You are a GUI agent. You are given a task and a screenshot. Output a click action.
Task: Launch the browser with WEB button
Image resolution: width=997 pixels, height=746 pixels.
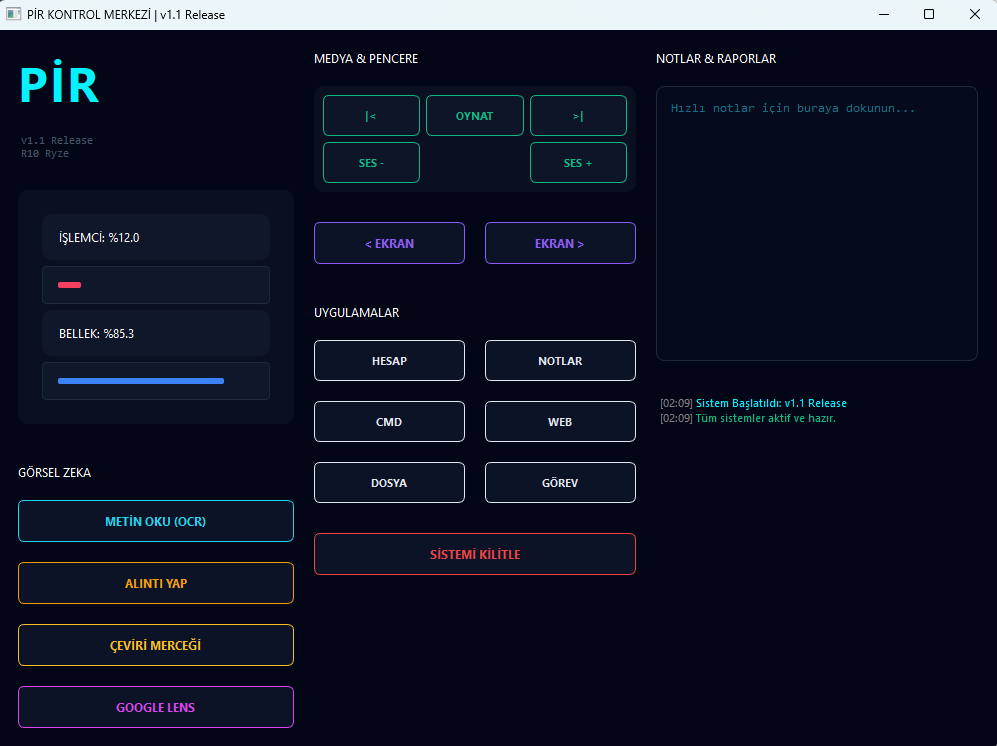[560, 422]
